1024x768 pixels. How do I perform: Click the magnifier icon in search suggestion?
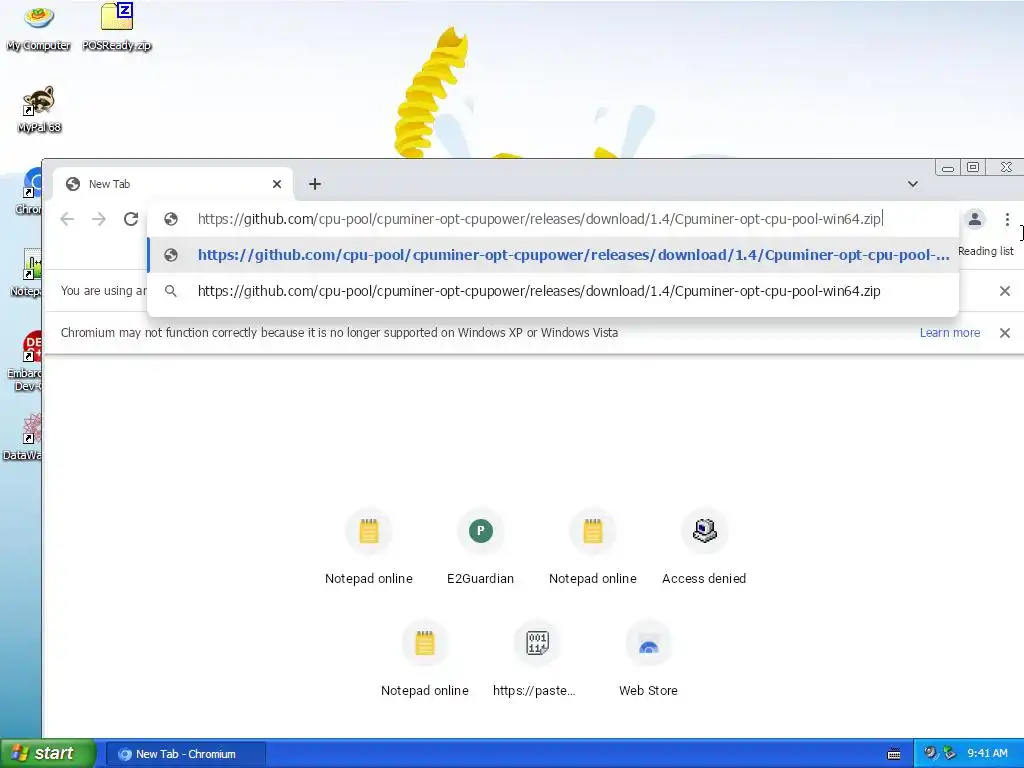[x=170, y=291]
